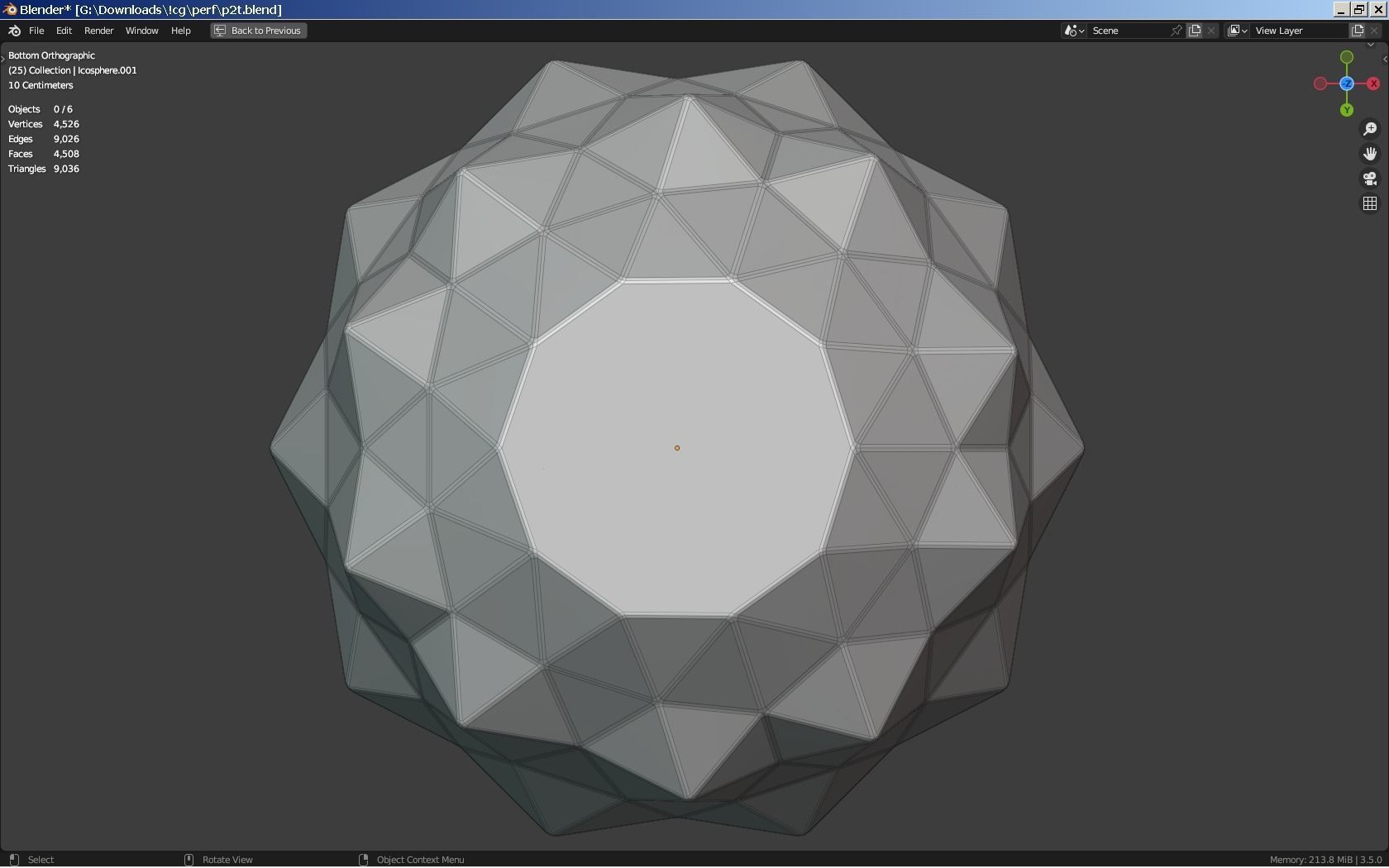The width and height of the screenshot is (1389, 868).
Task: Minimize the Blender window
Action: tap(1341, 10)
